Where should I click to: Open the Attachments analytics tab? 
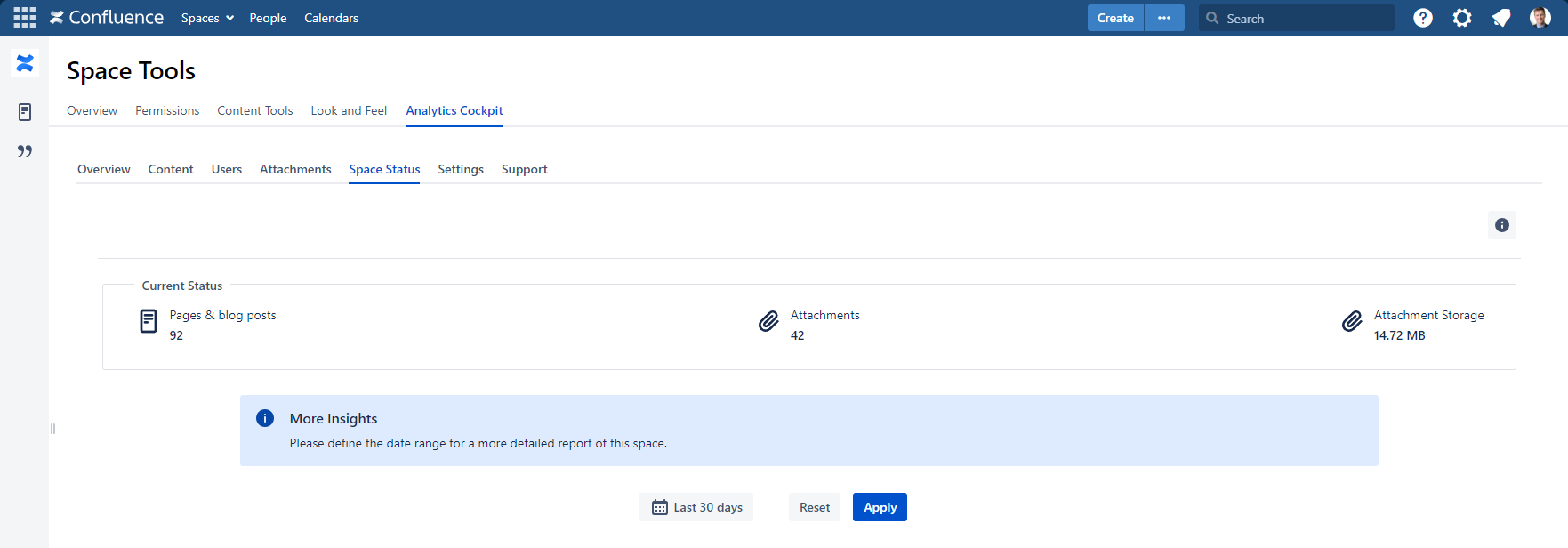(295, 169)
